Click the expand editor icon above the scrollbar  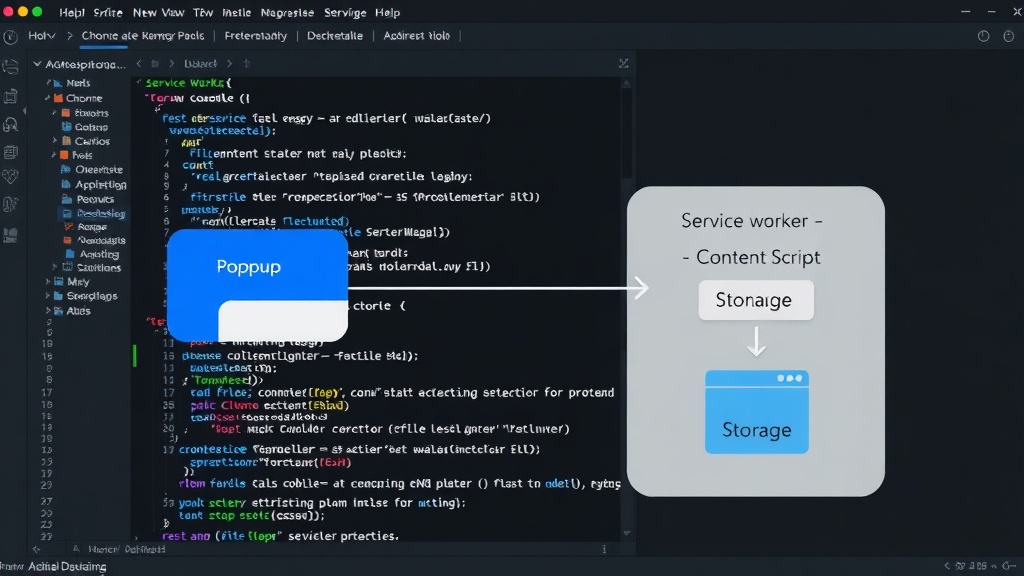click(624, 63)
